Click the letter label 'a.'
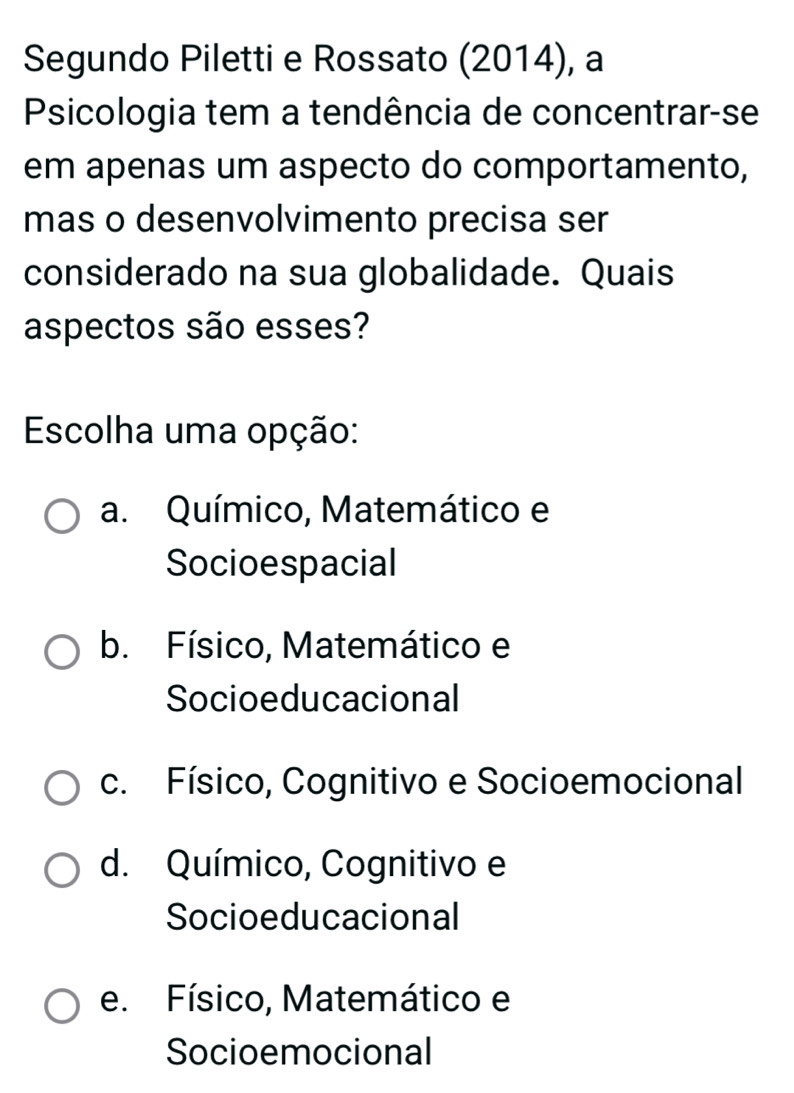 pyautogui.click(x=115, y=511)
